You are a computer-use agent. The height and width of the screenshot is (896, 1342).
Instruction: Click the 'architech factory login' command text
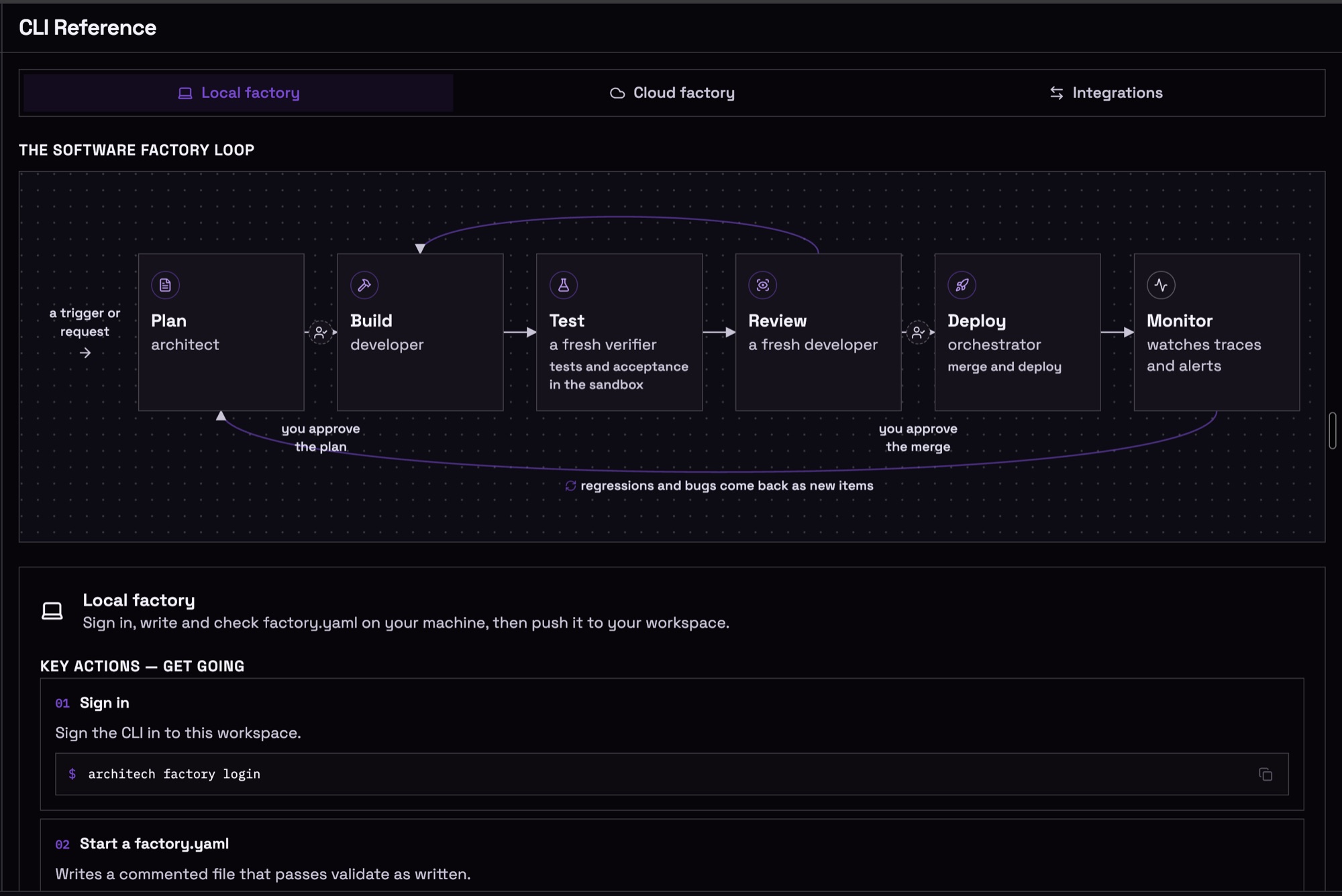(174, 774)
